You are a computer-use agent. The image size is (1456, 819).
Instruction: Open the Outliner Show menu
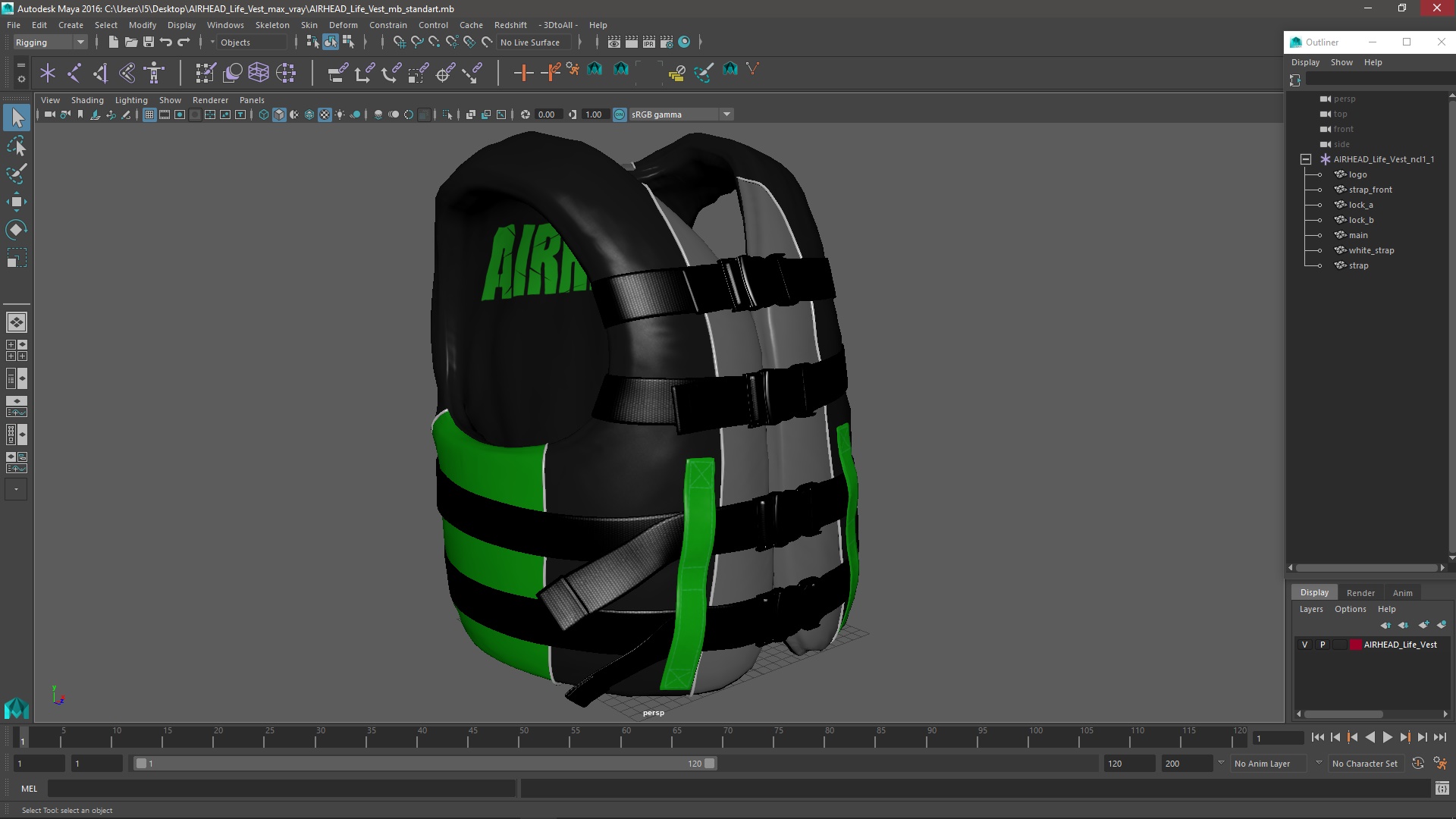(x=1341, y=62)
